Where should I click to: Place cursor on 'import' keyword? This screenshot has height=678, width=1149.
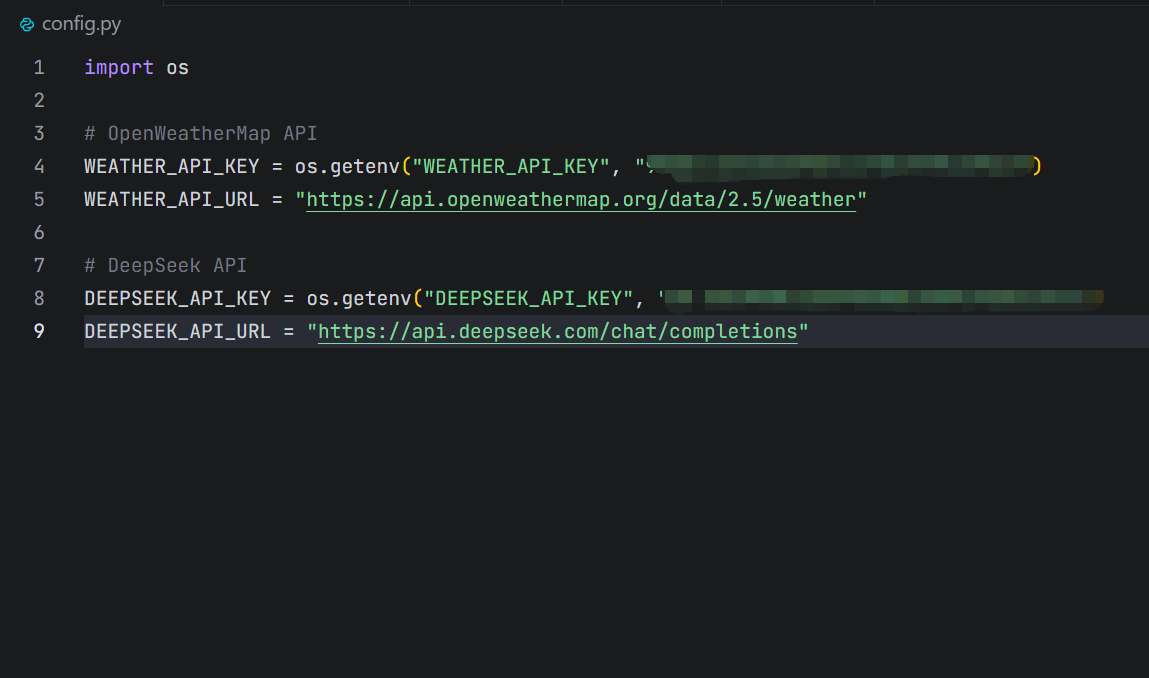pyautogui.click(x=119, y=67)
